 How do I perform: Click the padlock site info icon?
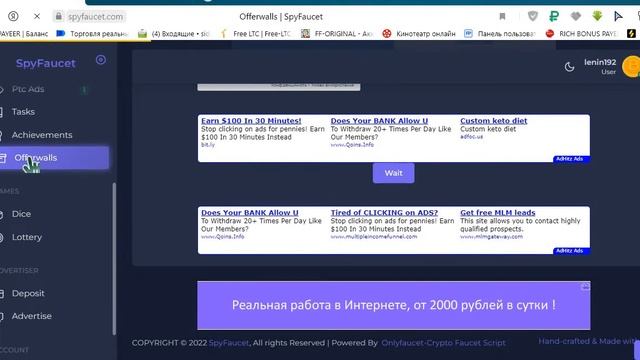coord(58,16)
